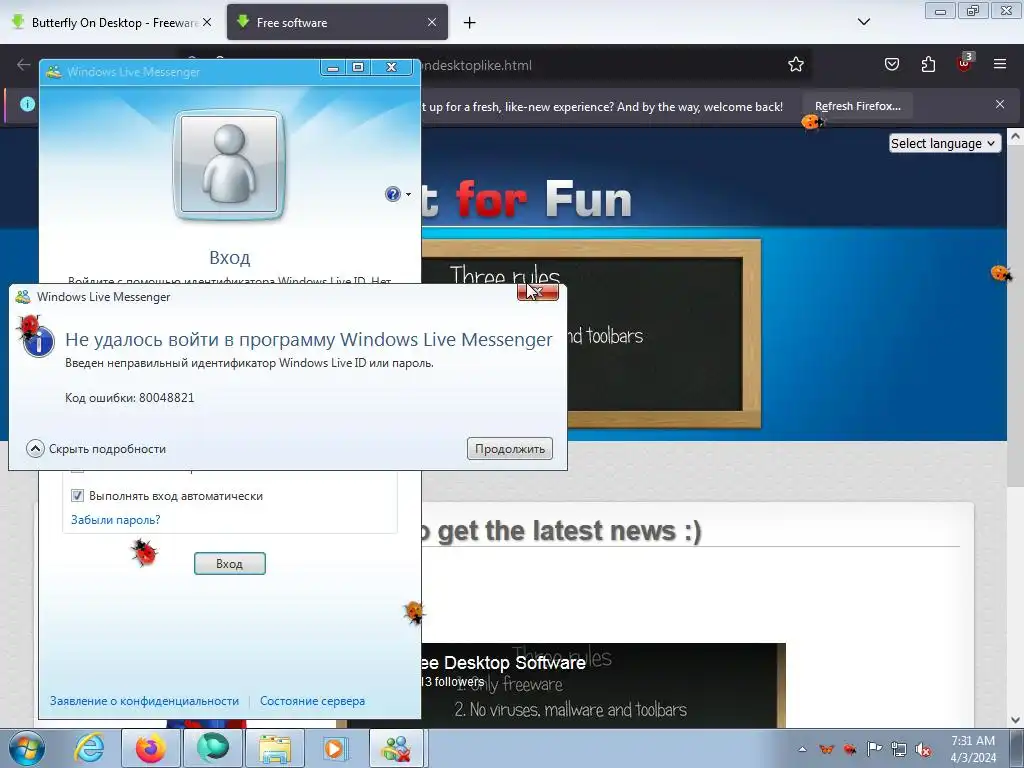
Task: Open Windows Media Player taskbar icon
Action: [336, 748]
